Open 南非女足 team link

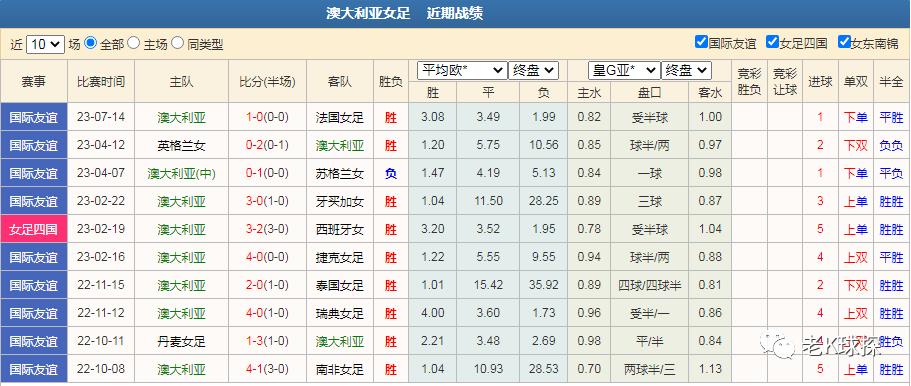[340, 369]
